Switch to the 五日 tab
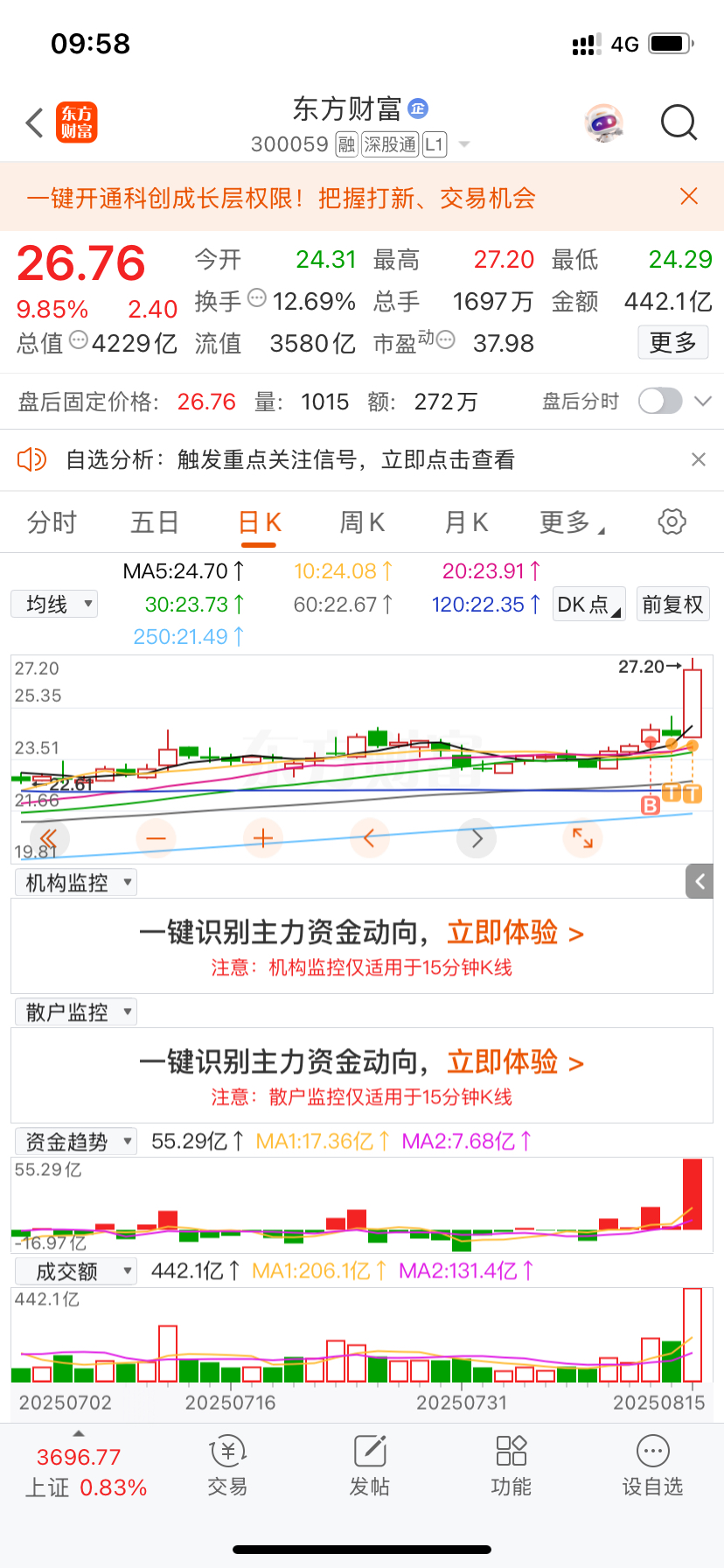Image resolution: width=724 pixels, height=1568 pixels. pyautogui.click(x=155, y=522)
